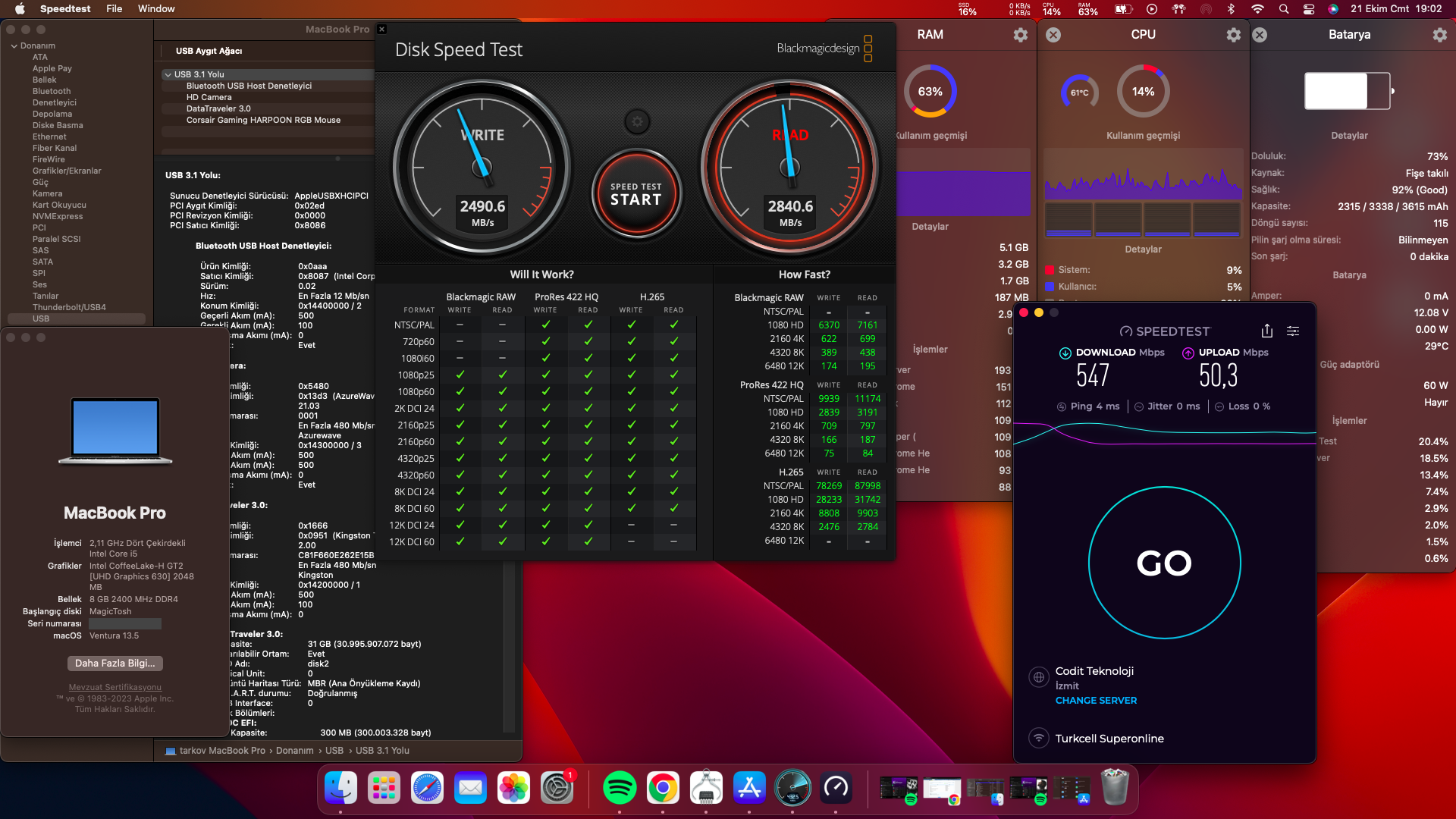Screen dimensions: 1456x819
Task: Open Mevzuat Sertifikasyonu link
Action: pos(115,687)
